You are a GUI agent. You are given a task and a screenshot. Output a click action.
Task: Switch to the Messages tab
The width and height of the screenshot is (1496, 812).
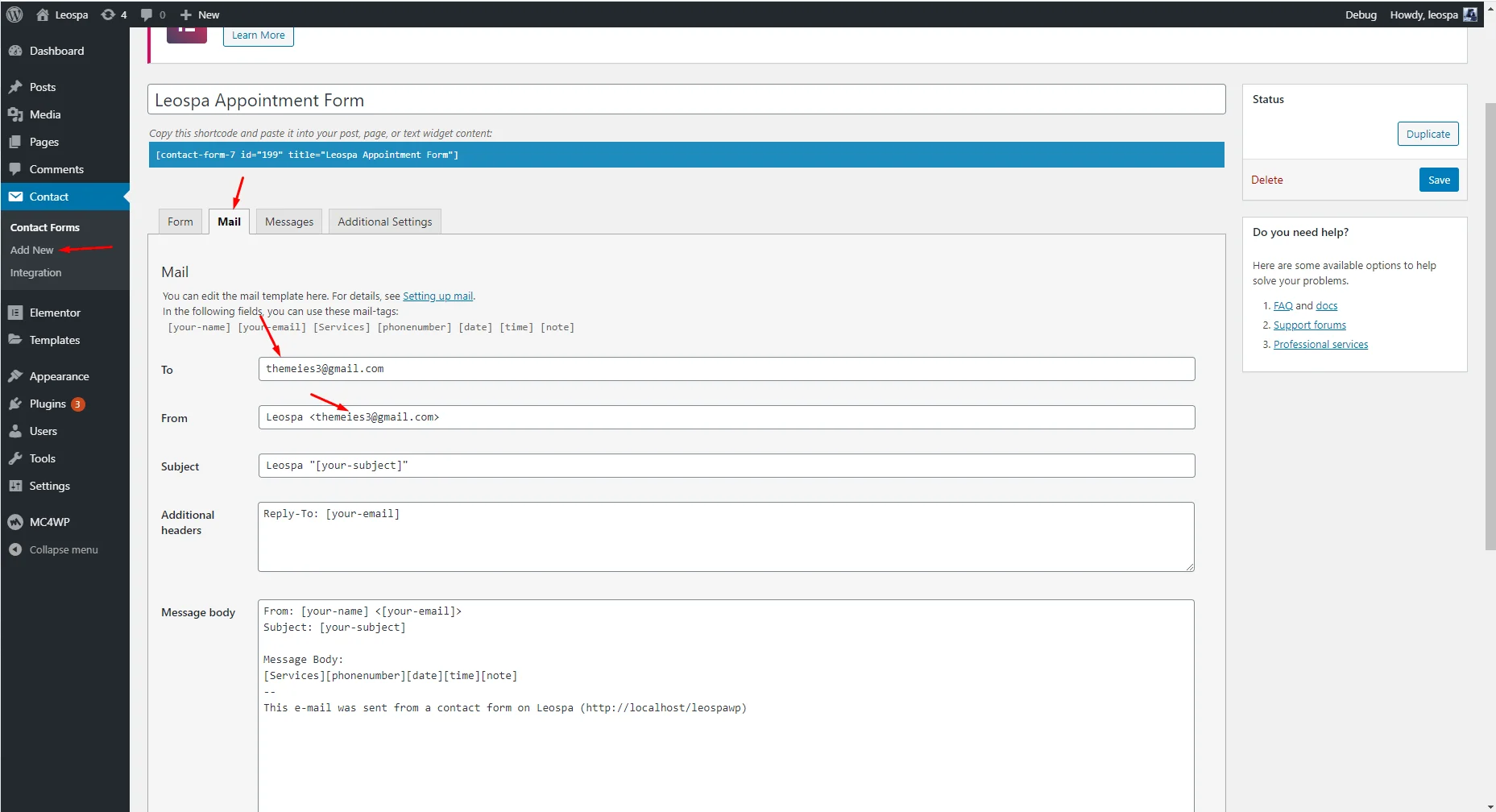pos(289,222)
